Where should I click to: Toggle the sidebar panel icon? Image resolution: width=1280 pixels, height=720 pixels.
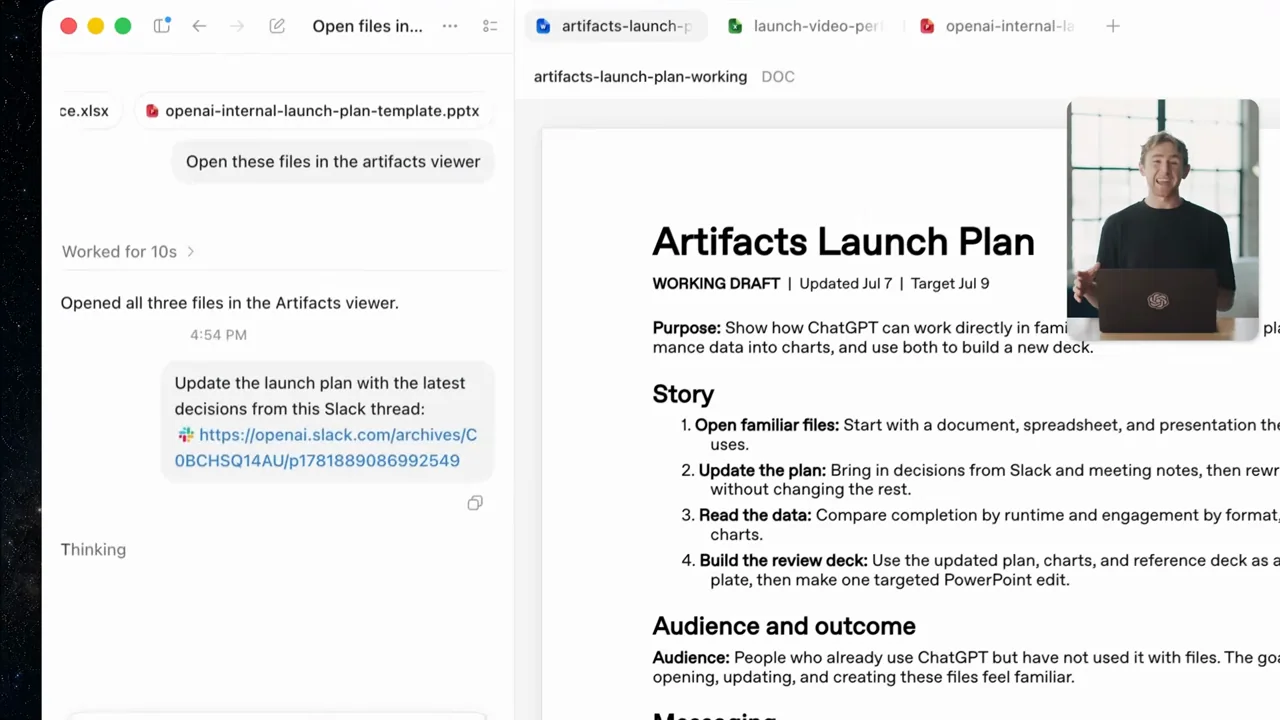pyautogui.click(x=161, y=26)
